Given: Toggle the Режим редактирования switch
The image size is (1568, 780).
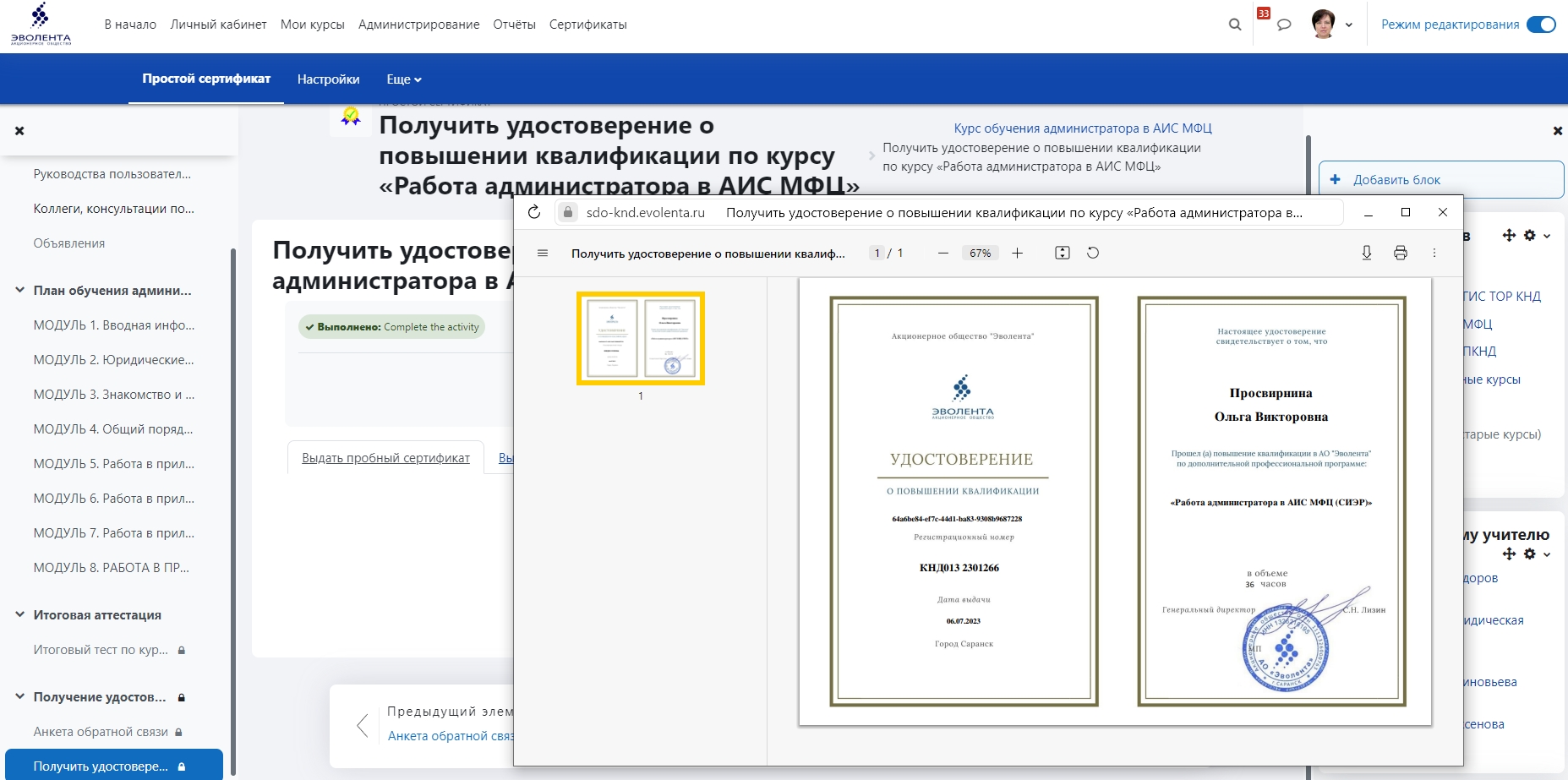Looking at the screenshot, I should pos(1541,25).
